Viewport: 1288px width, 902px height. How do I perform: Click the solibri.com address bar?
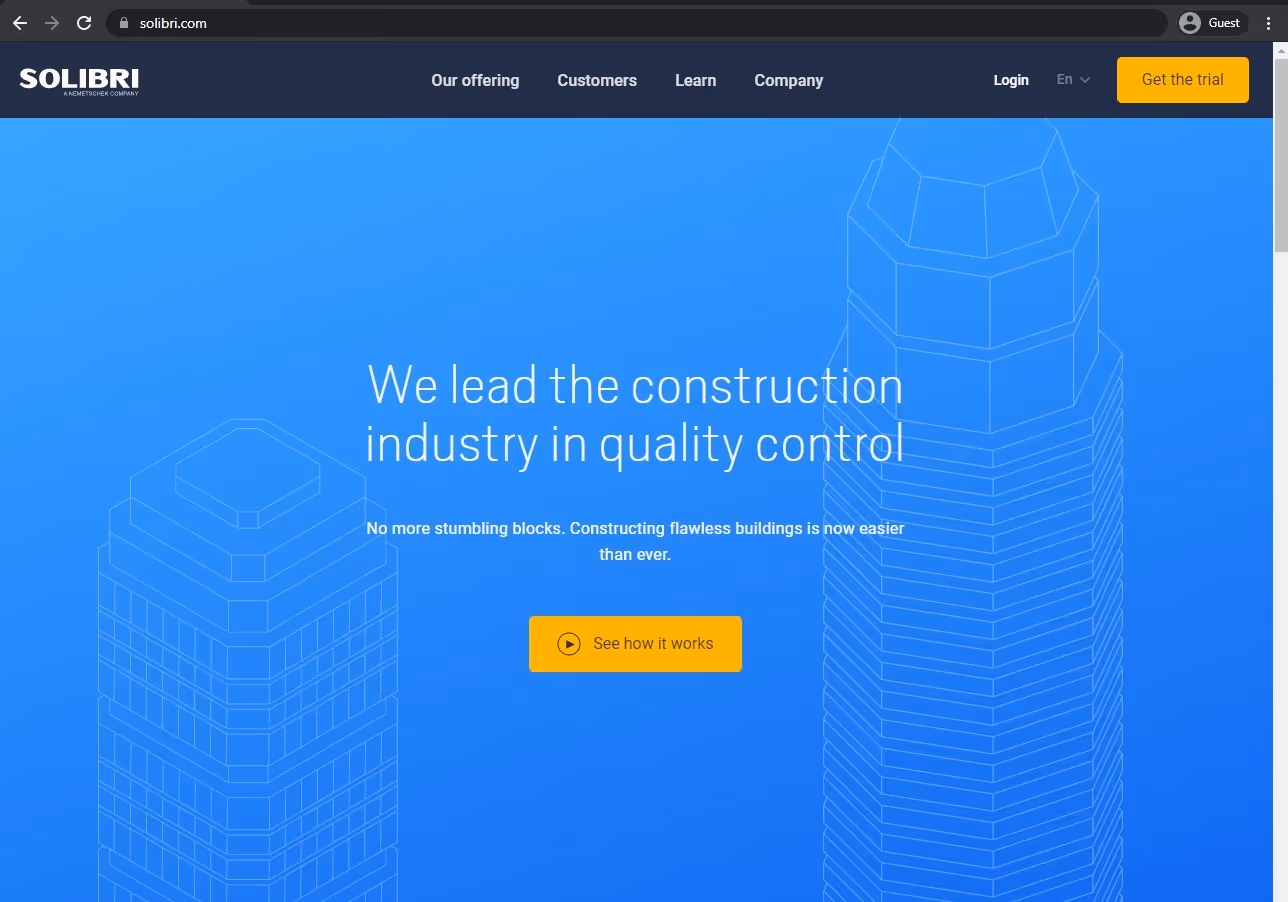[x=636, y=23]
